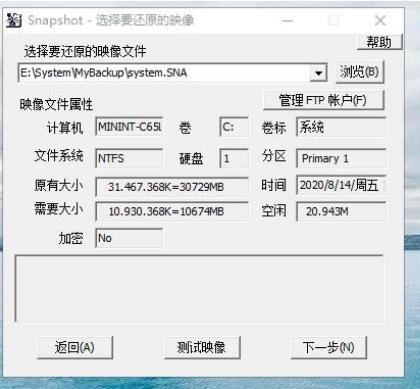Click the 加密 label

tap(71, 238)
